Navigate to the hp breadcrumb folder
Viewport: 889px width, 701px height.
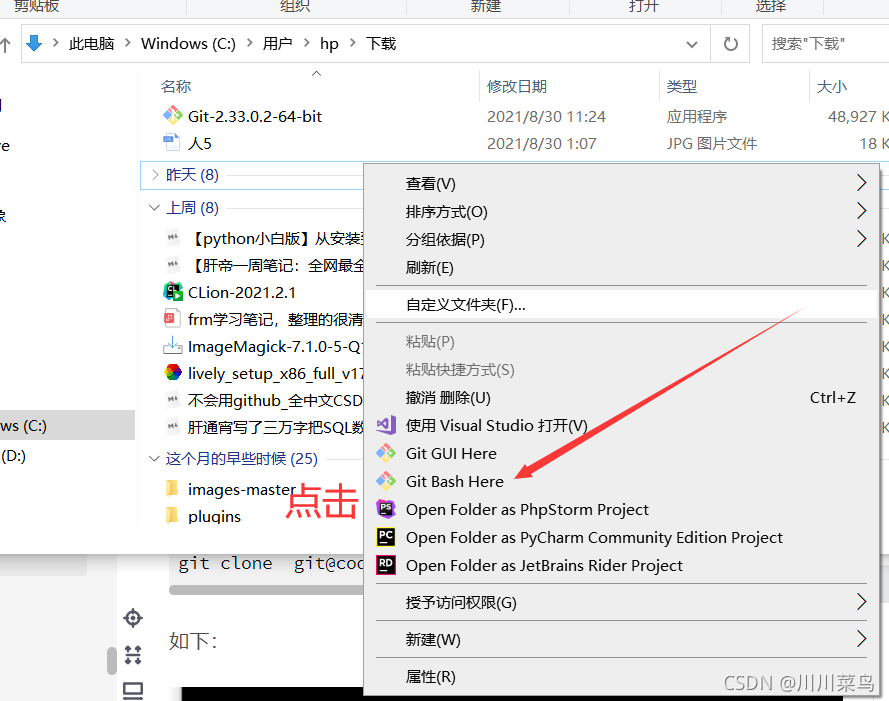click(x=329, y=44)
